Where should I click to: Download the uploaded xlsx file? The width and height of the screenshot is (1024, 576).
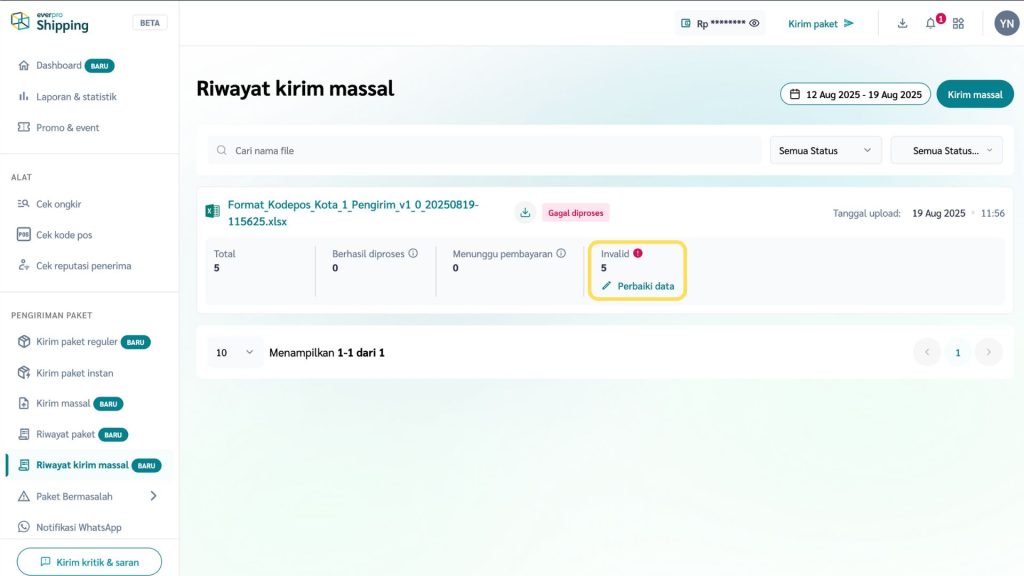click(525, 212)
